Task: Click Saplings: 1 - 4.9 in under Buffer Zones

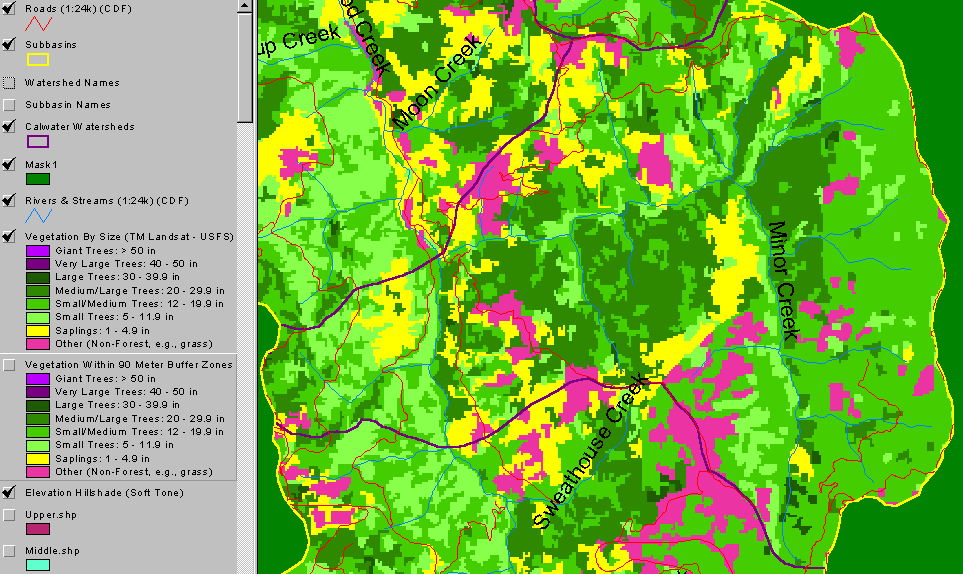Action: pos(103,459)
